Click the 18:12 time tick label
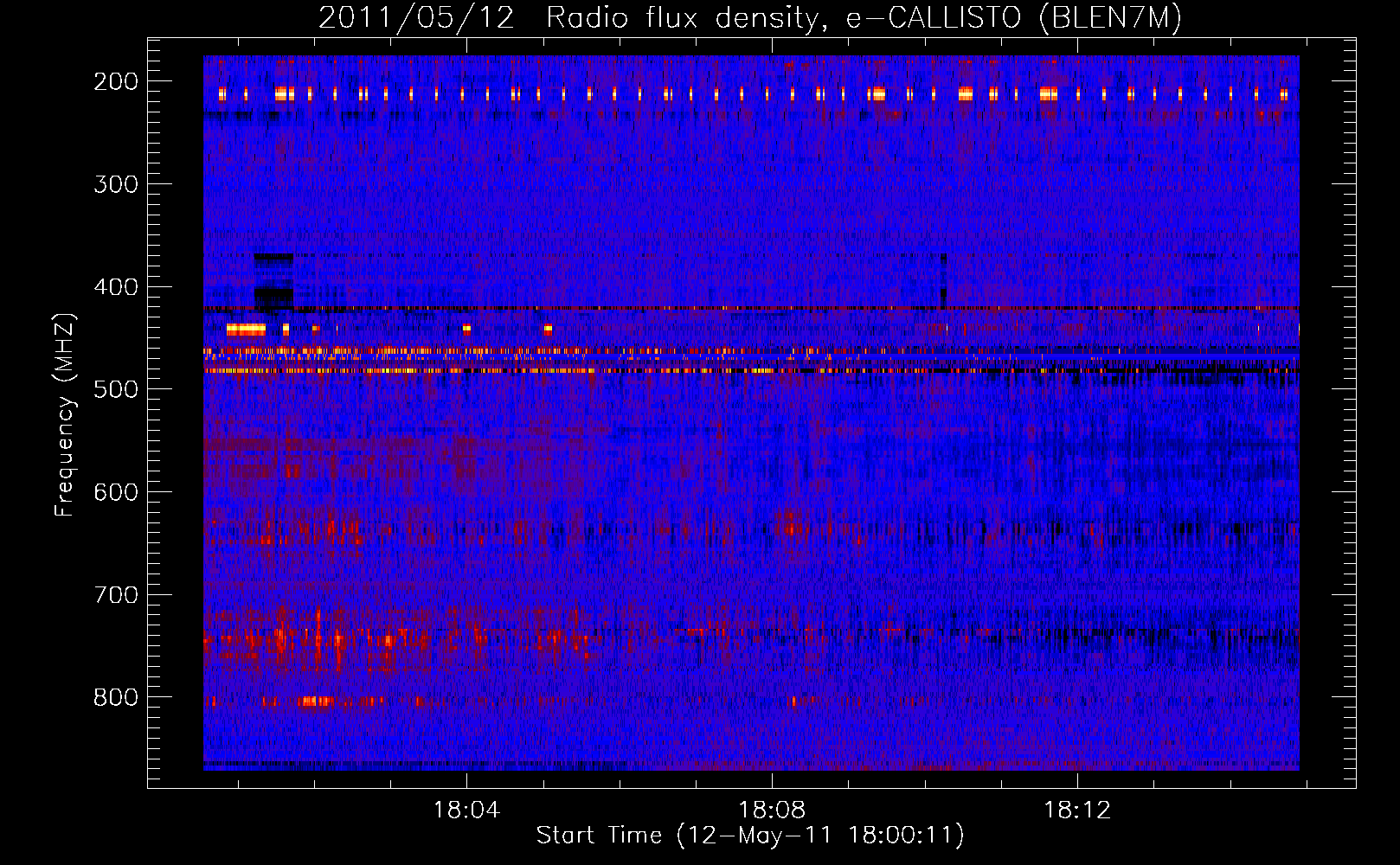 (x=1077, y=811)
